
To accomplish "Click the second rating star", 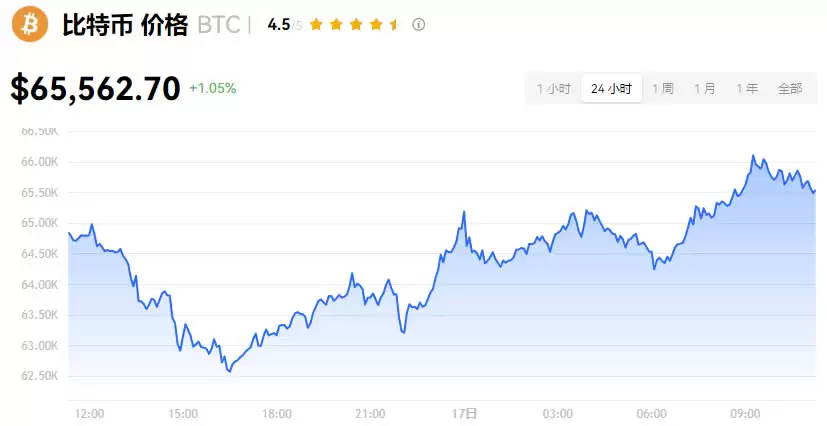I will pyautogui.click(x=335, y=25).
